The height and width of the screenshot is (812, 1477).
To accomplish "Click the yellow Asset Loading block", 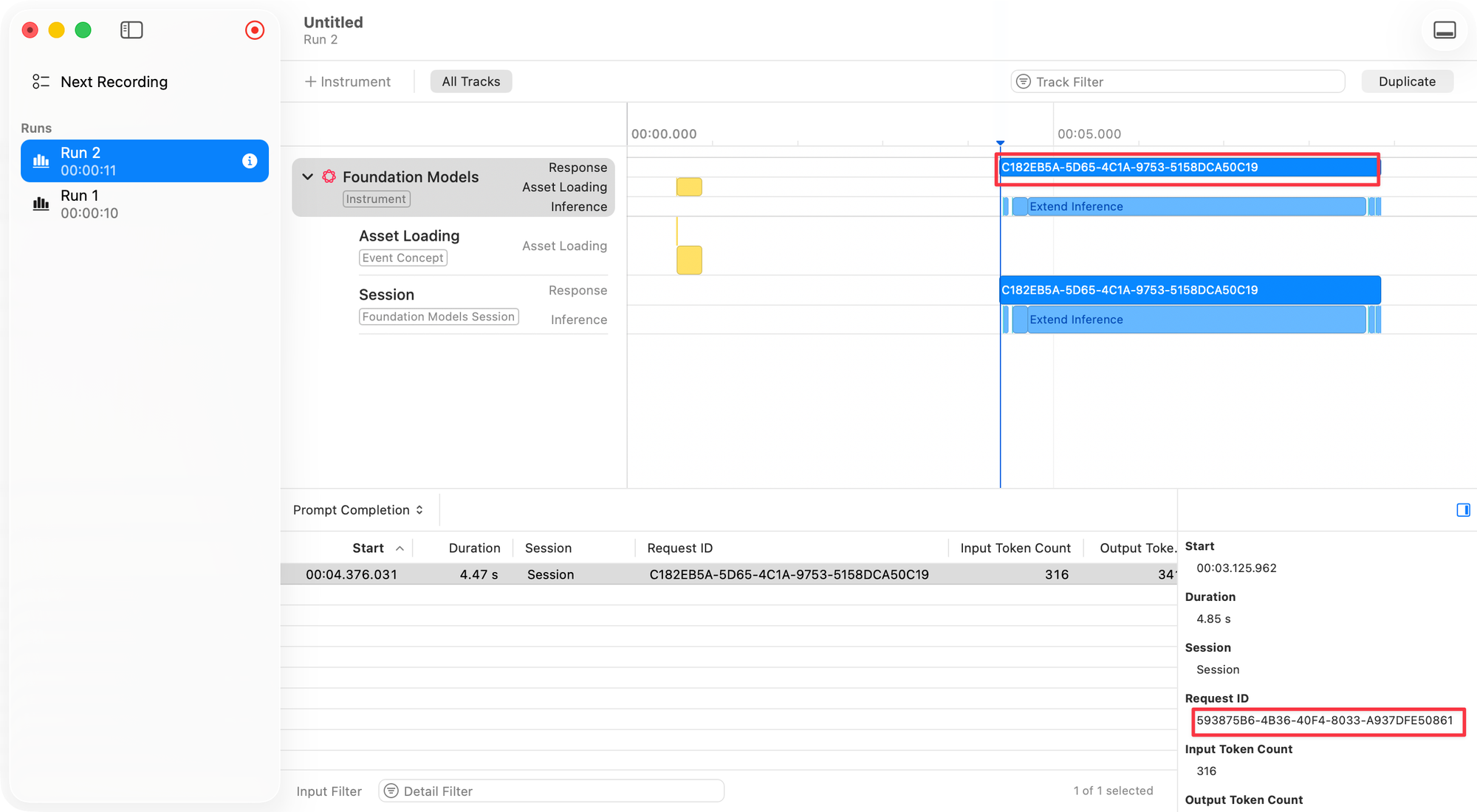I will (689, 260).
